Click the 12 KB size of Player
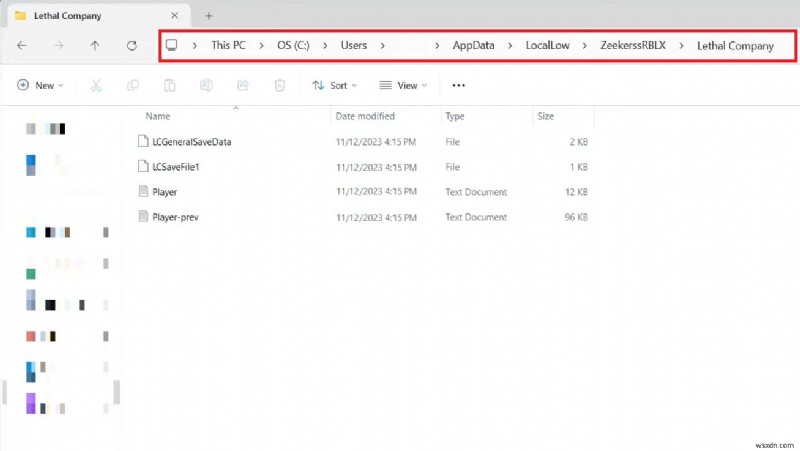The height and width of the screenshot is (451, 800). click(577, 192)
